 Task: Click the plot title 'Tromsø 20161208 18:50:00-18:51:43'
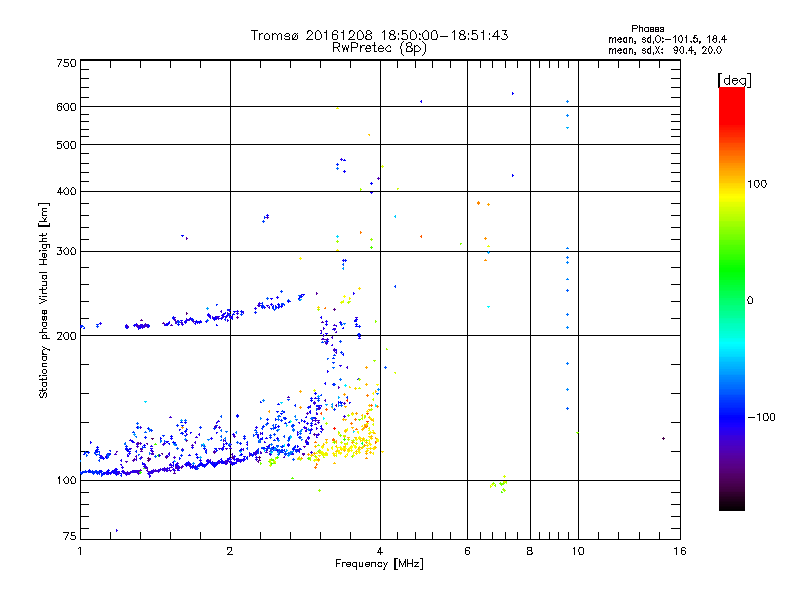(x=379, y=35)
